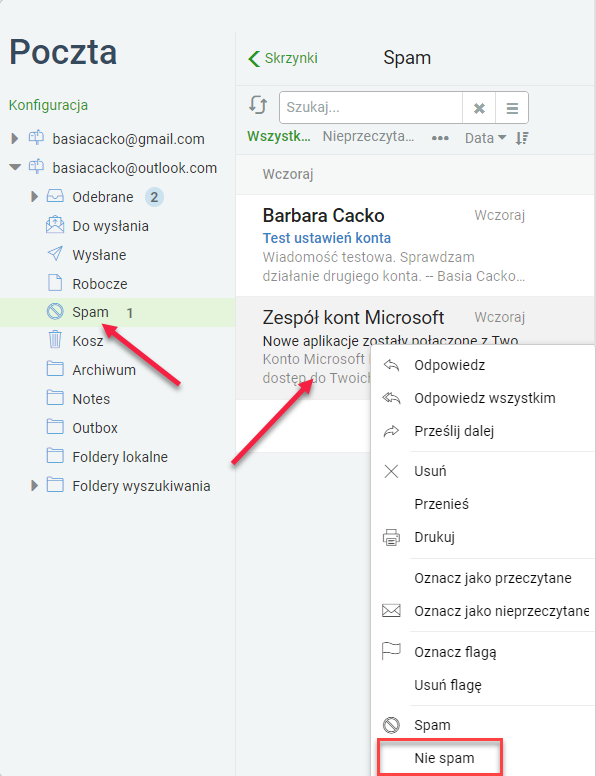The image size is (596, 776).
Task: Switch to the Nieprzeczytane filter tab
Action: pyautogui.click(x=368, y=137)
